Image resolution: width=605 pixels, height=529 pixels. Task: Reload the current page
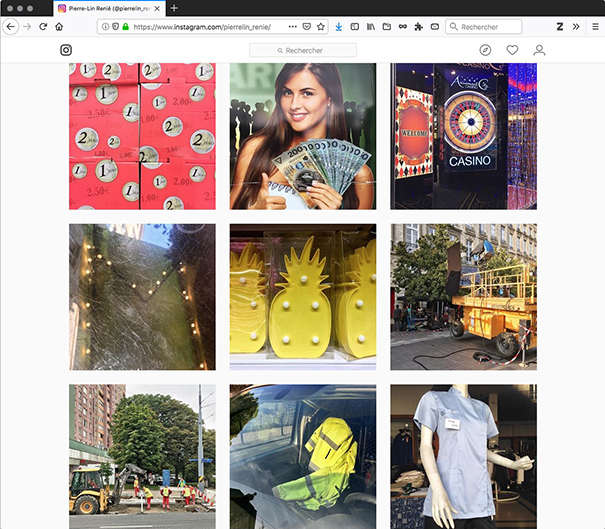click(43, 26)
